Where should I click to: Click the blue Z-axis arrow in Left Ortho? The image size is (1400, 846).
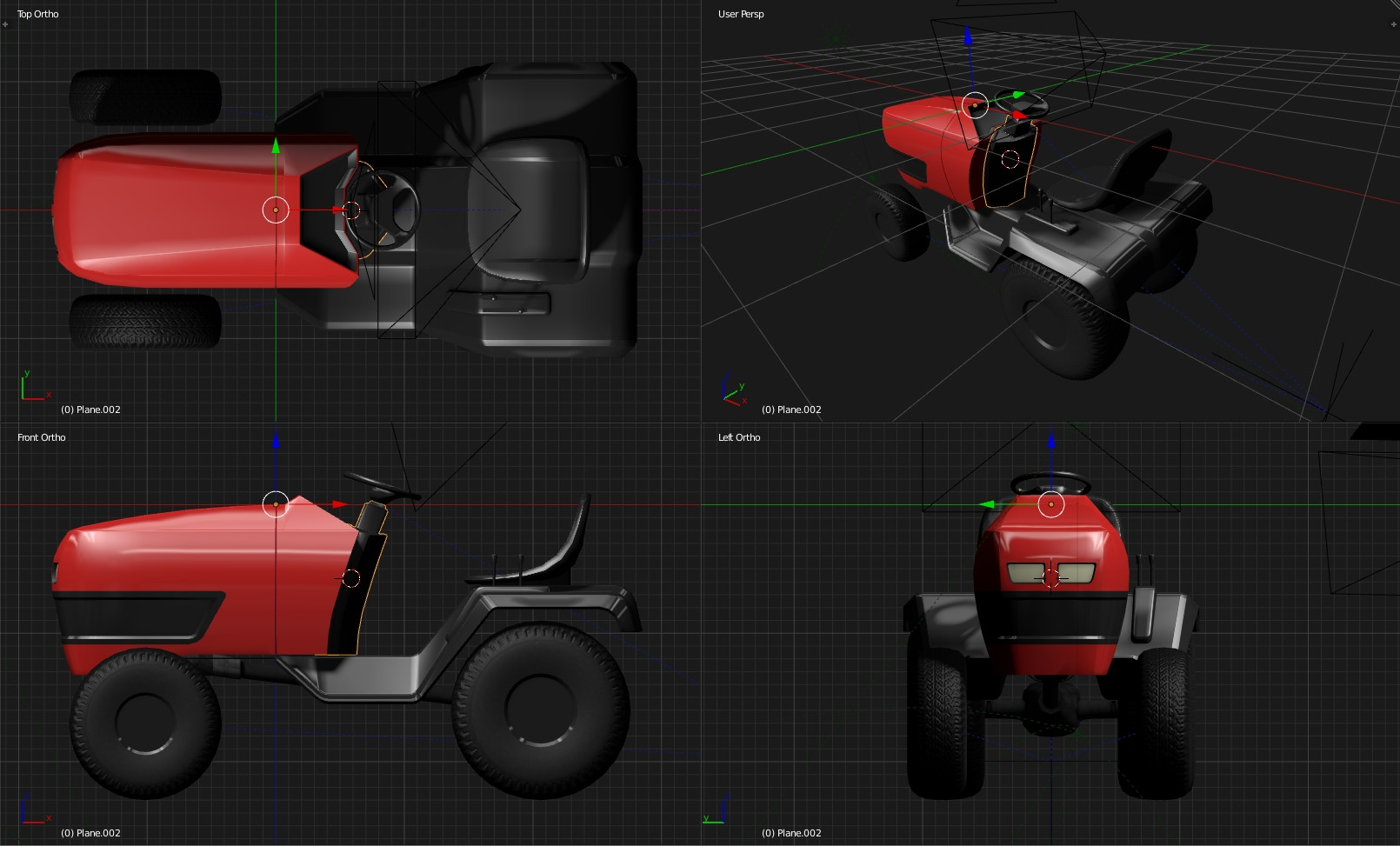(1050, 441)
